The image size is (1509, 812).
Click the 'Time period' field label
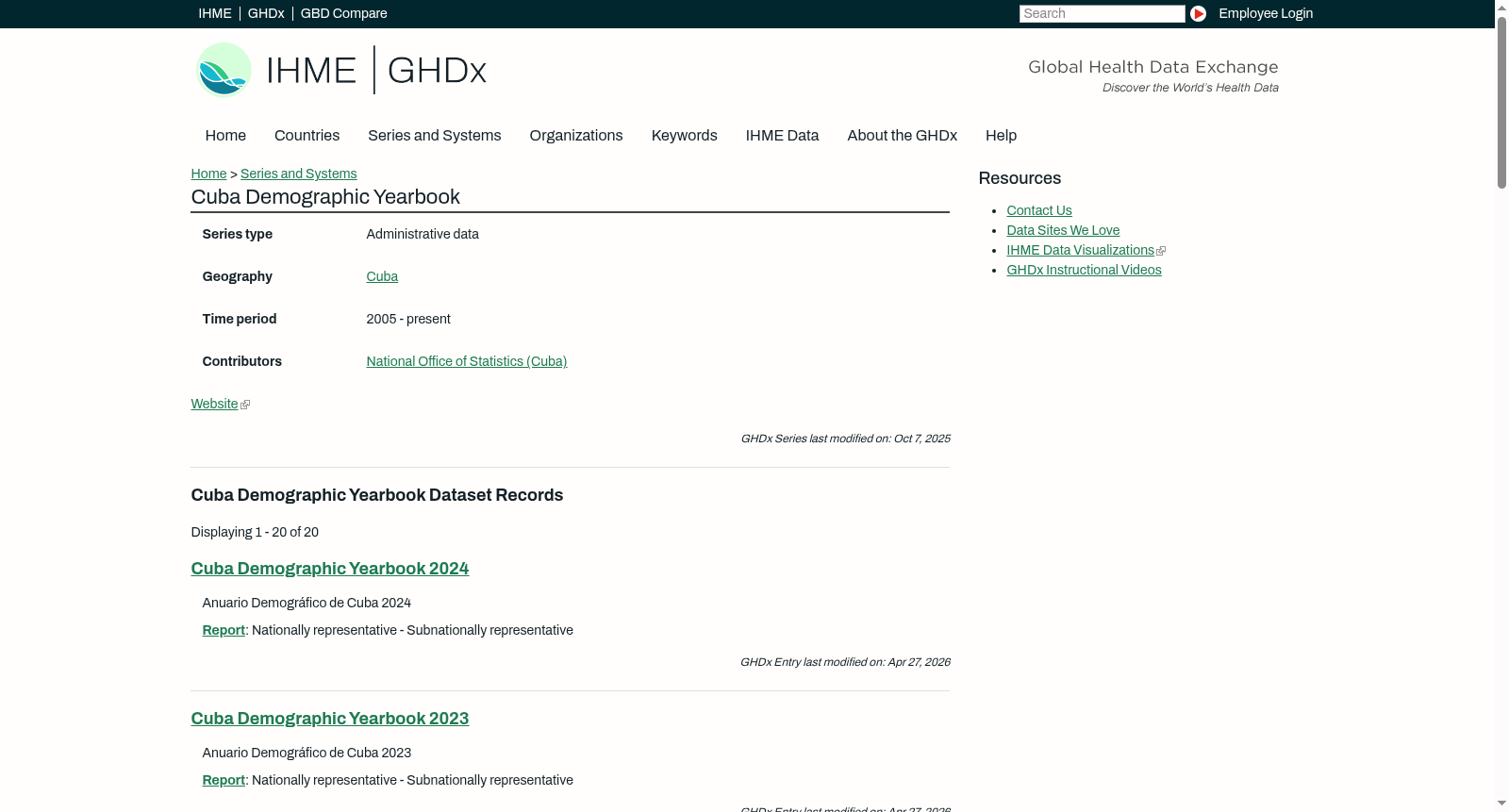pyautogui.click(x=239, y=319)
